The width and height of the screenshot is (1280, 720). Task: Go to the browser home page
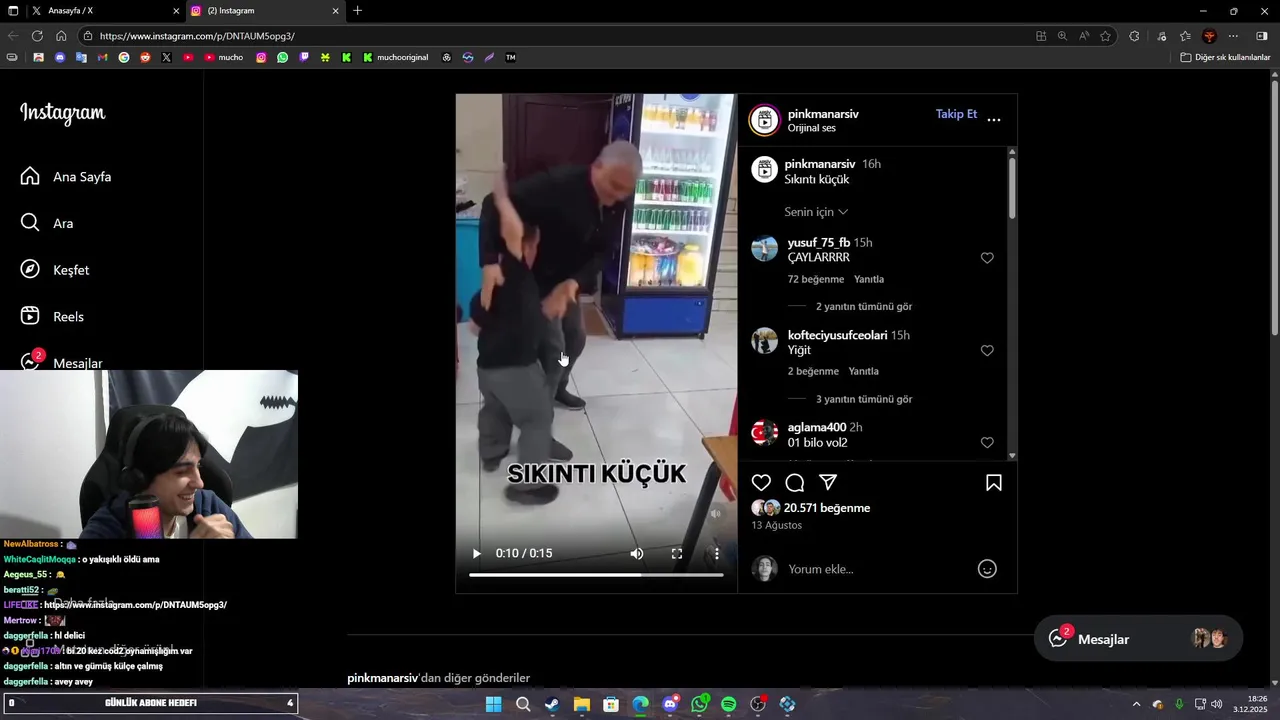[61, 36]
